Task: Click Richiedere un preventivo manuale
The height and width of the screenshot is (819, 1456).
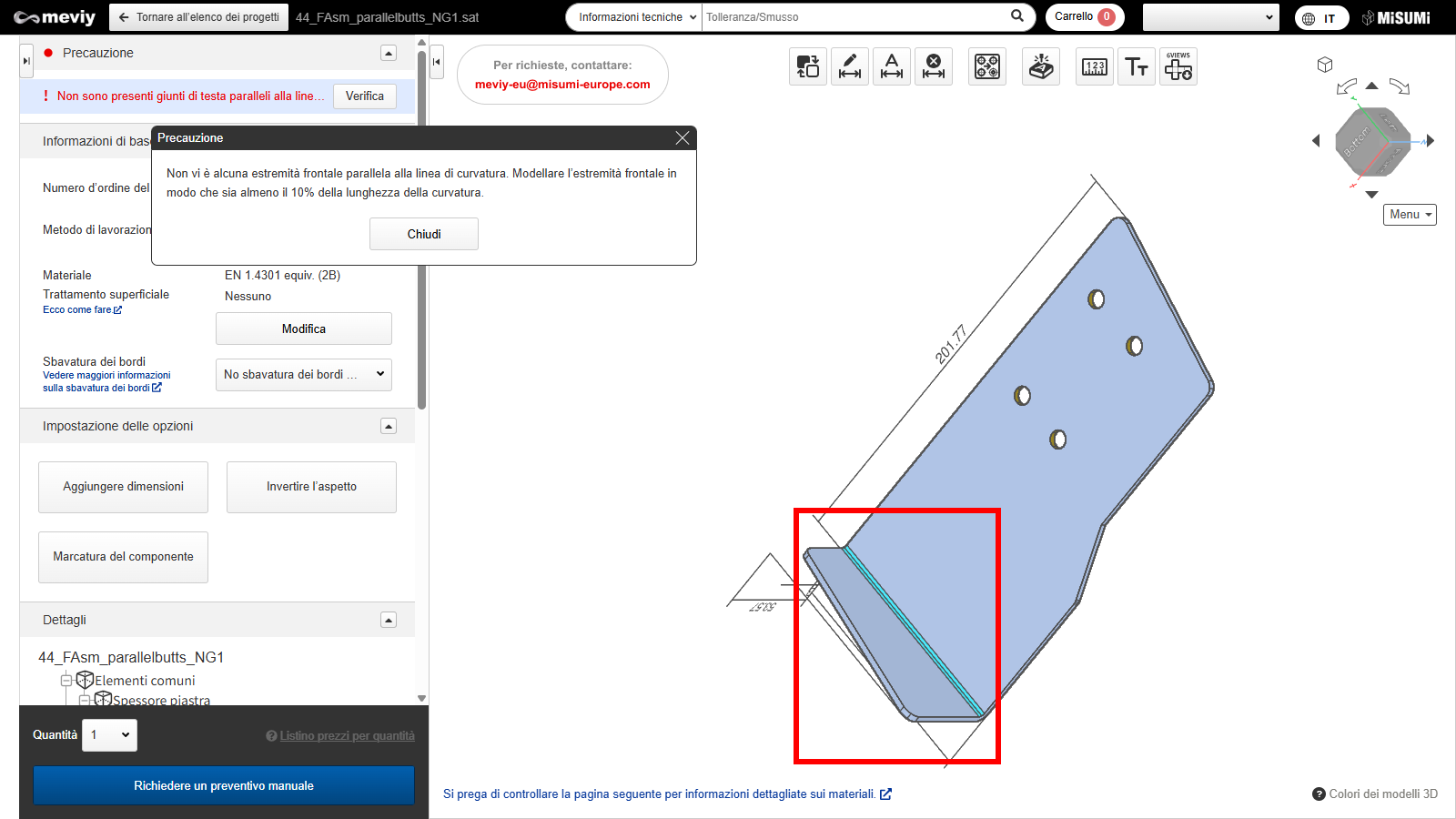Action: (x=224, y=785)
